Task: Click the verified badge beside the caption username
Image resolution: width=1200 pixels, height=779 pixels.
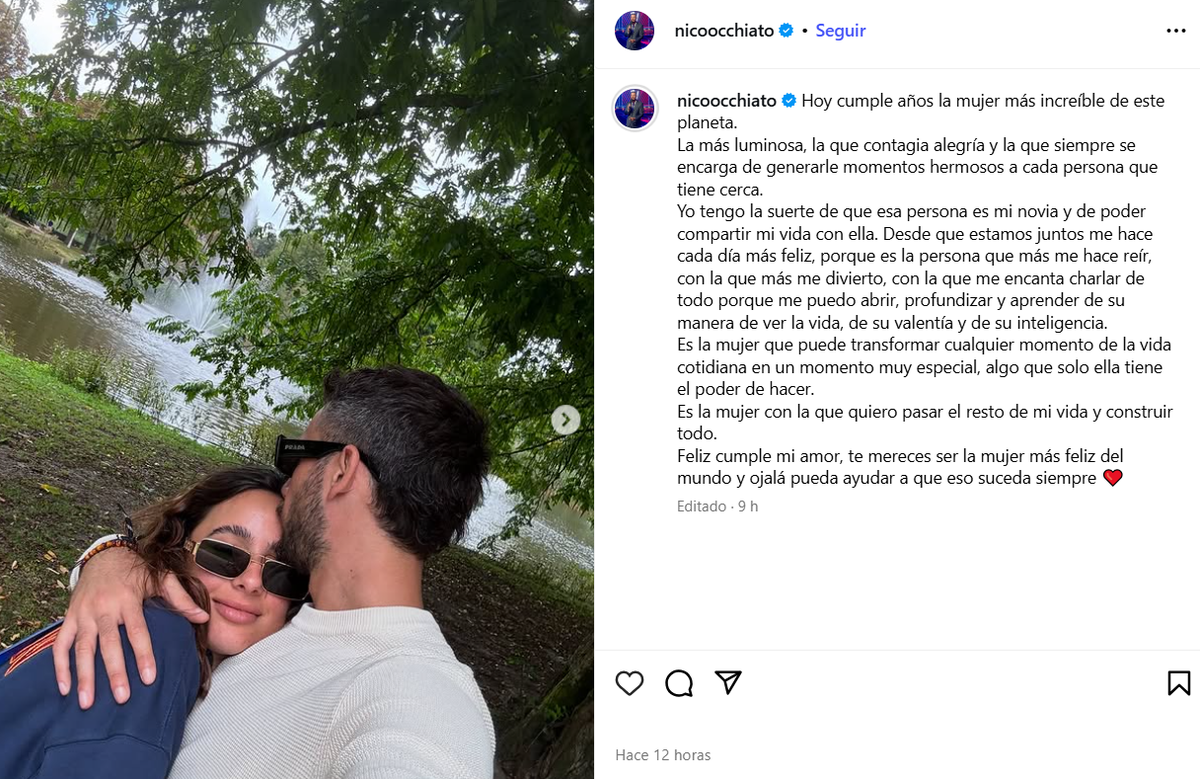Action: pyautogui.click(x=788, y=101)
